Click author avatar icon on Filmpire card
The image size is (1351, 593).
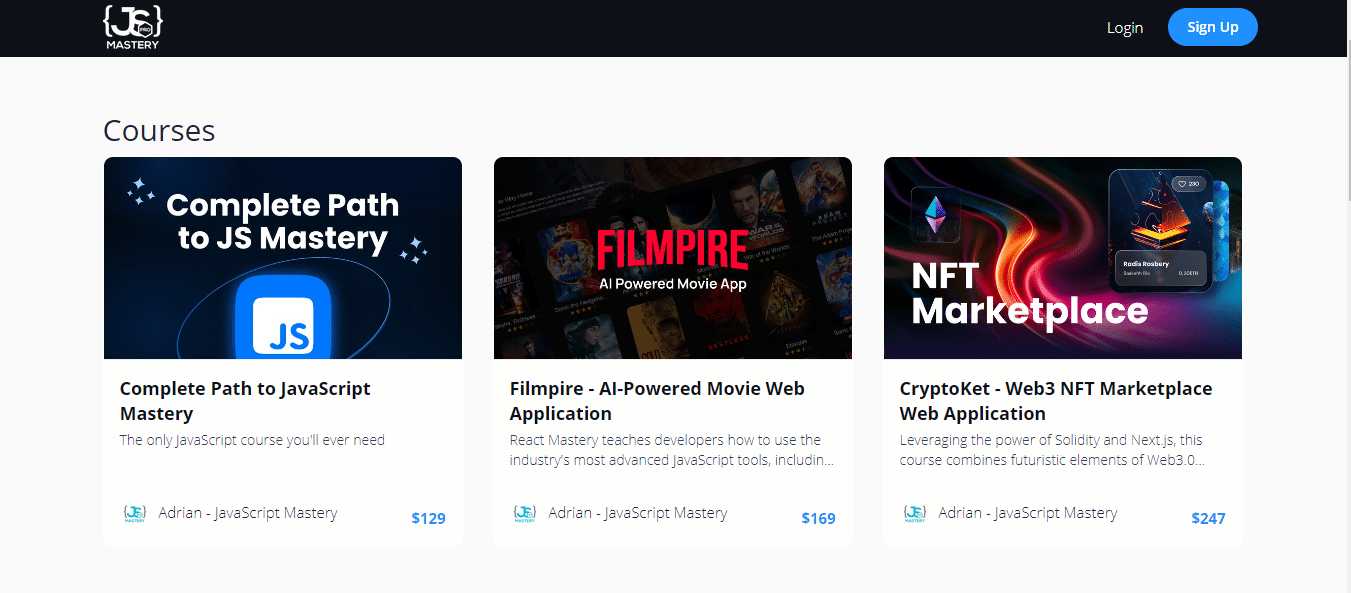point(524,513)
